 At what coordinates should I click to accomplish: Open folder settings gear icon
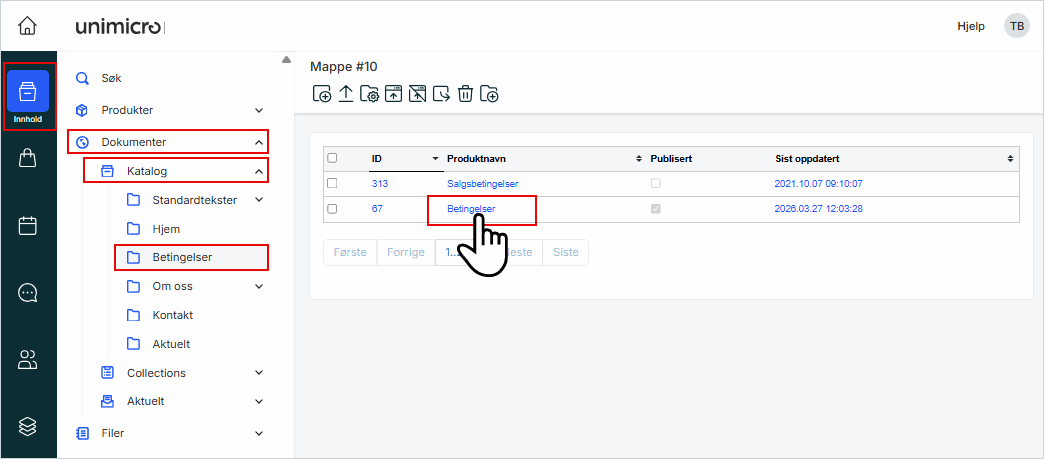tap(369, 94)
